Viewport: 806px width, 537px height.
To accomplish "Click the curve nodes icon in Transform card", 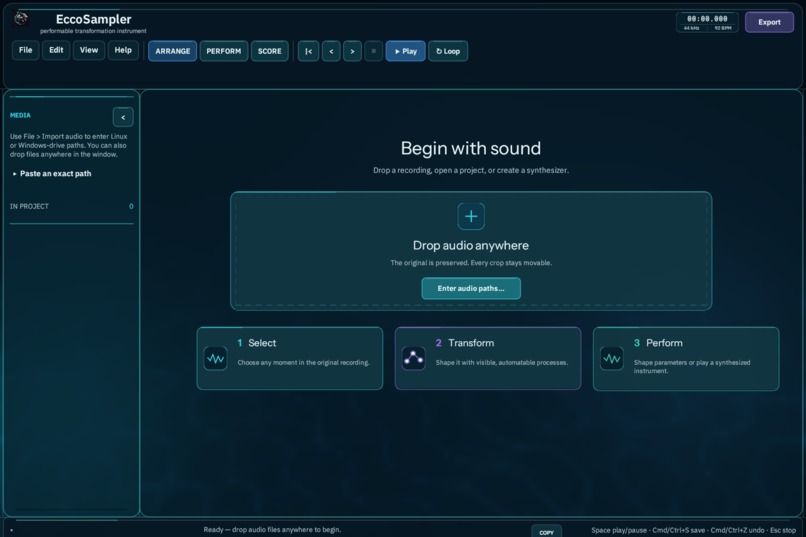I will [413, 359].
